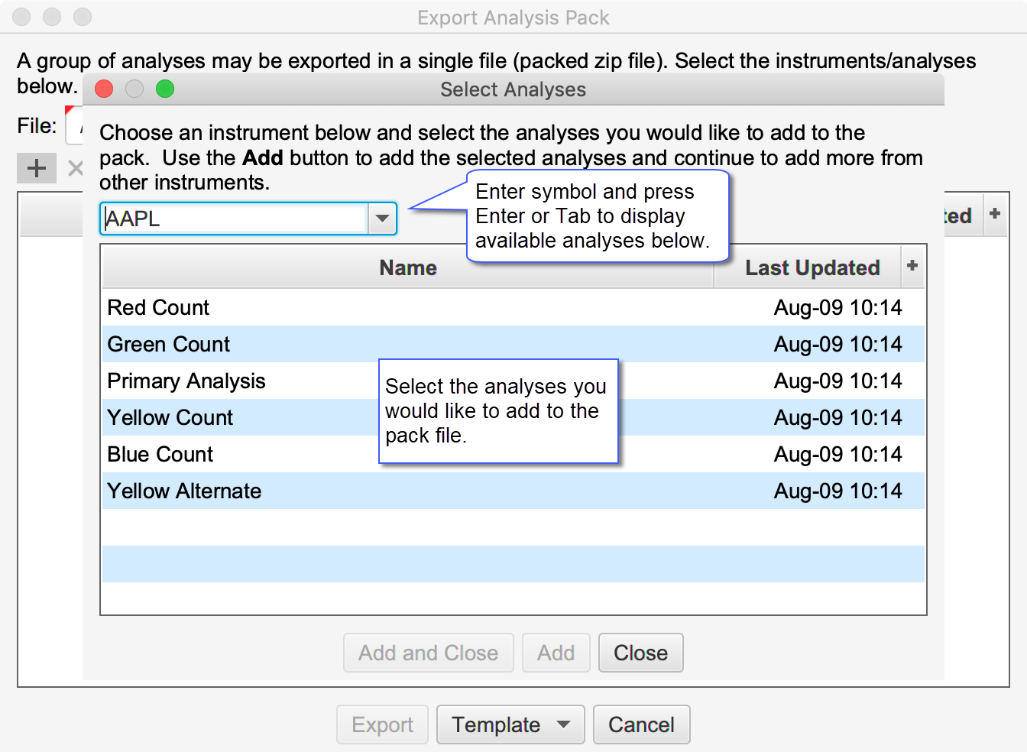Expand the instrument symbol dropdown arrow

[382, 219]
